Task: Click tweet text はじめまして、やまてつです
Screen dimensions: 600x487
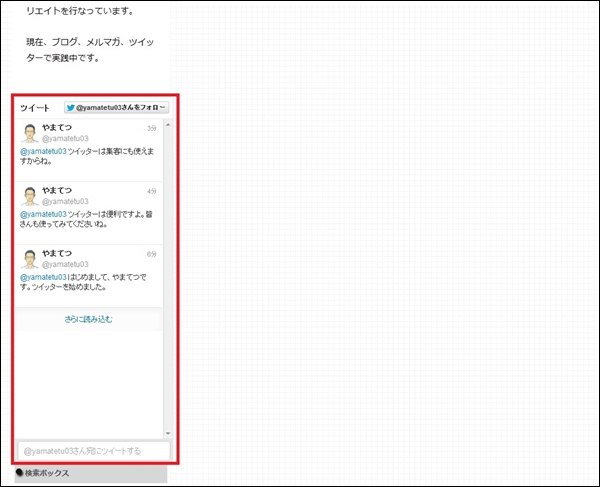Action: coord(83,282)
